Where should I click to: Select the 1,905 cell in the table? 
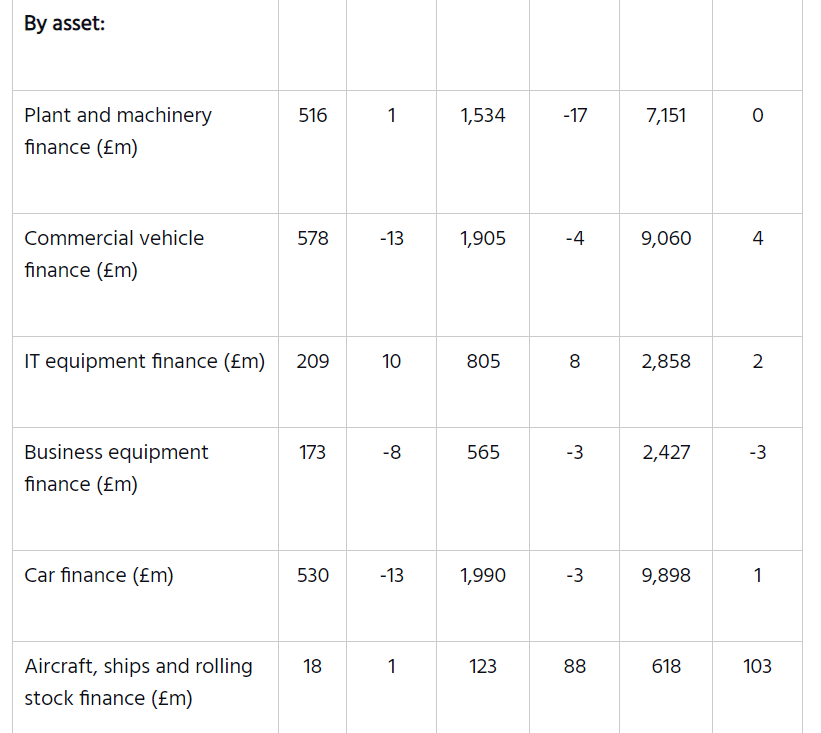(483, 238)
